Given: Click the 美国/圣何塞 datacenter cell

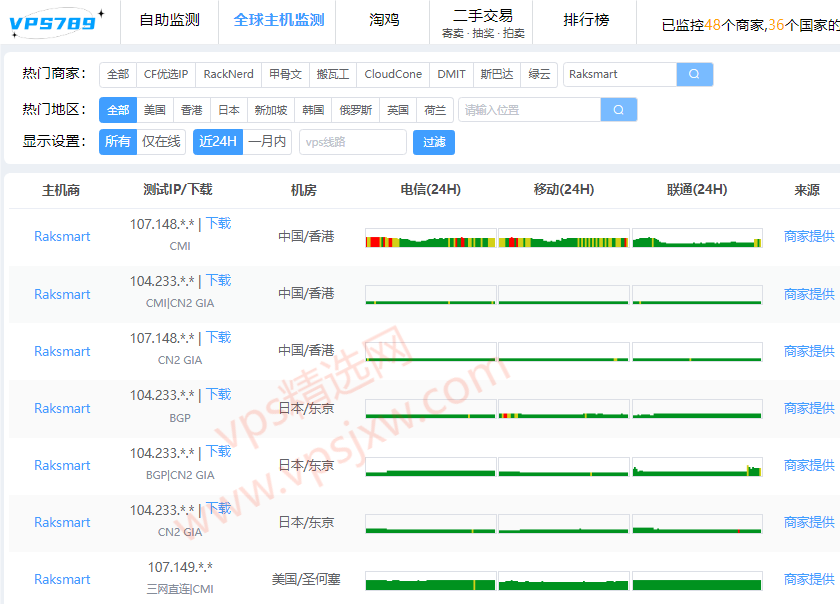Looking at the screenshot, I should [x=306, y=579].
